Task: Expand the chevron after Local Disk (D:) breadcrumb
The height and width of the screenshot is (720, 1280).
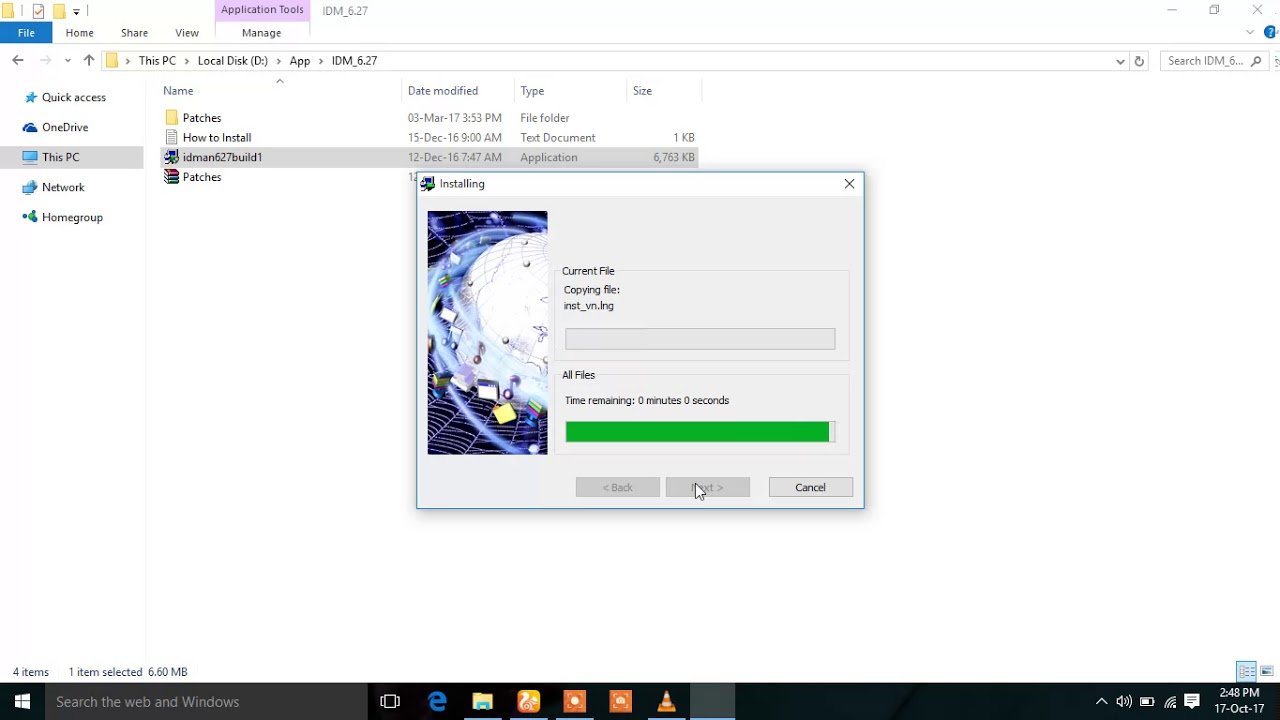Action: (x=279, y=61)
